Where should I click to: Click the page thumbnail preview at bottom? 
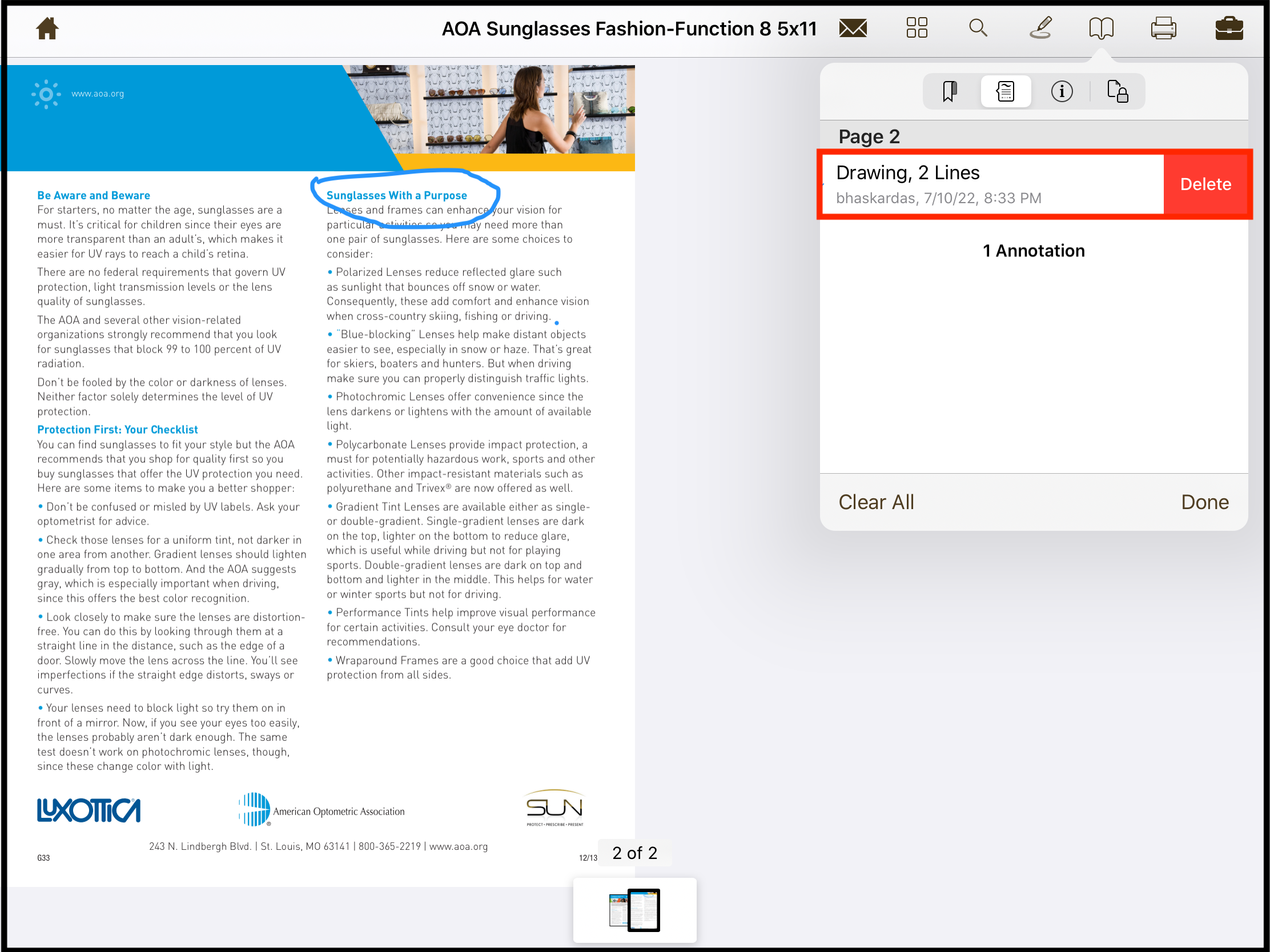[x=634, y=910]
